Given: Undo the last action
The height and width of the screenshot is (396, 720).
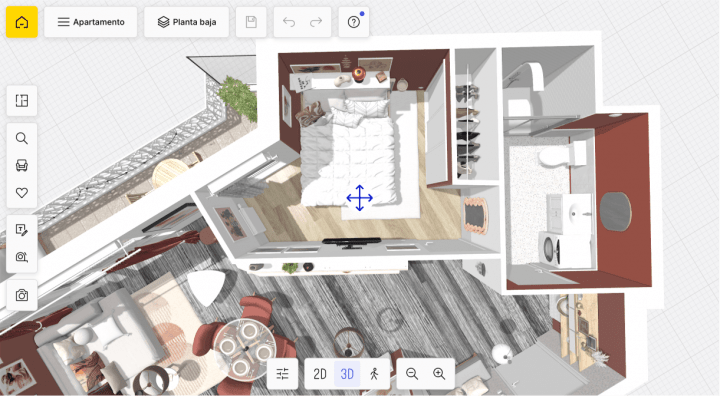Looking at the screenshot, I should (289, 22).
